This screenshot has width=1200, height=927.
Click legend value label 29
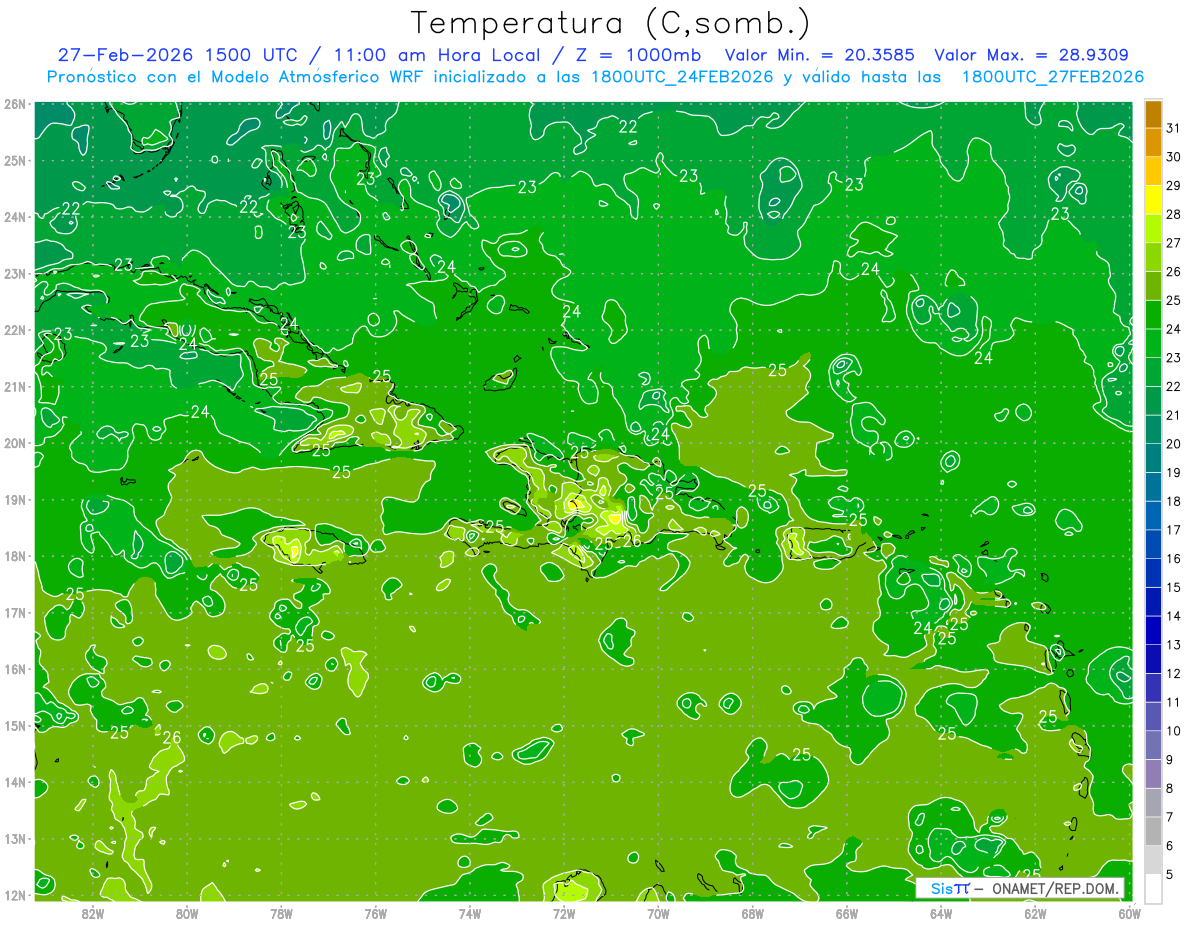tap(1174, 185)
